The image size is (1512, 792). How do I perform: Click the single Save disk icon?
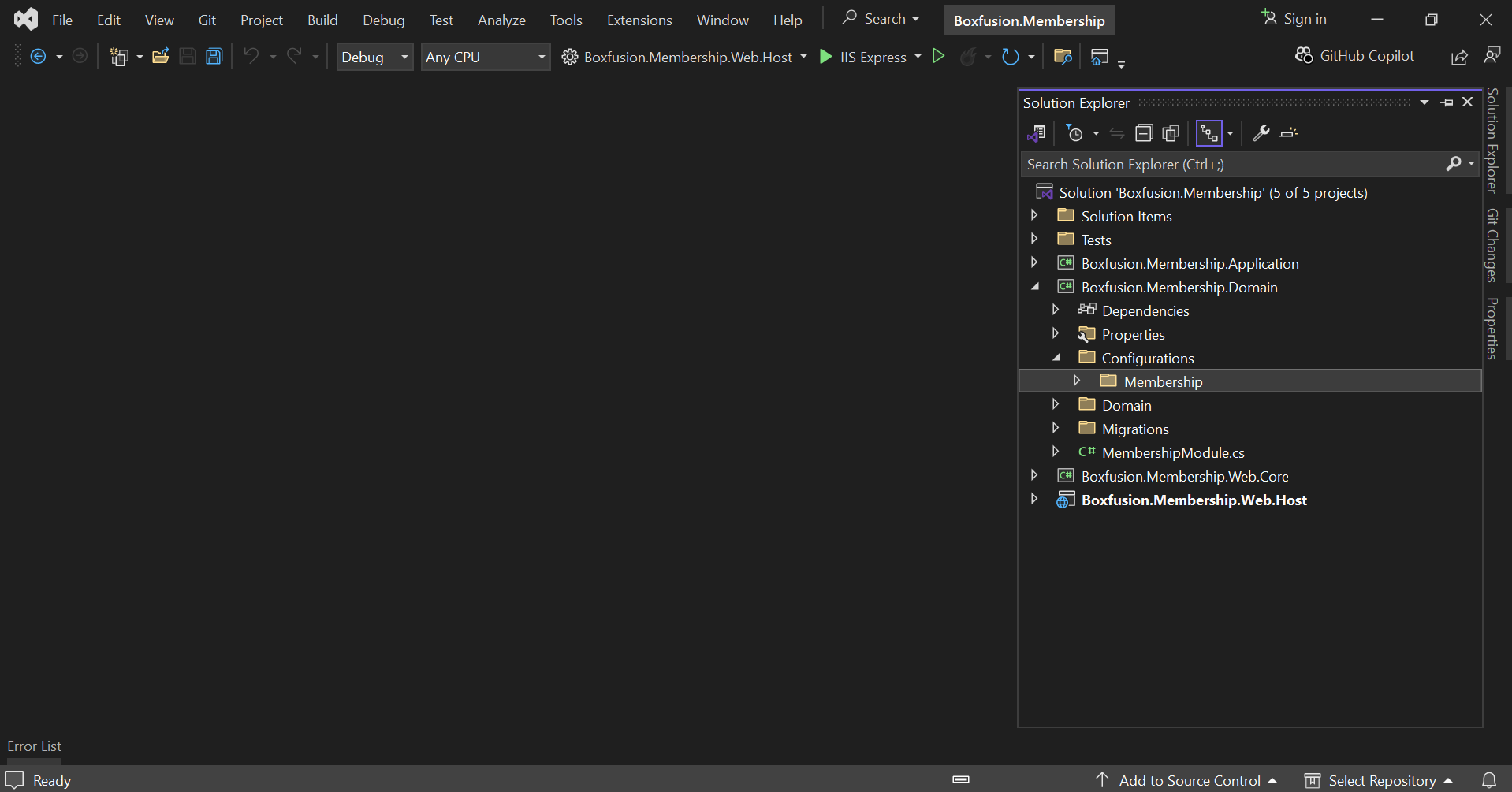(188, 56)
